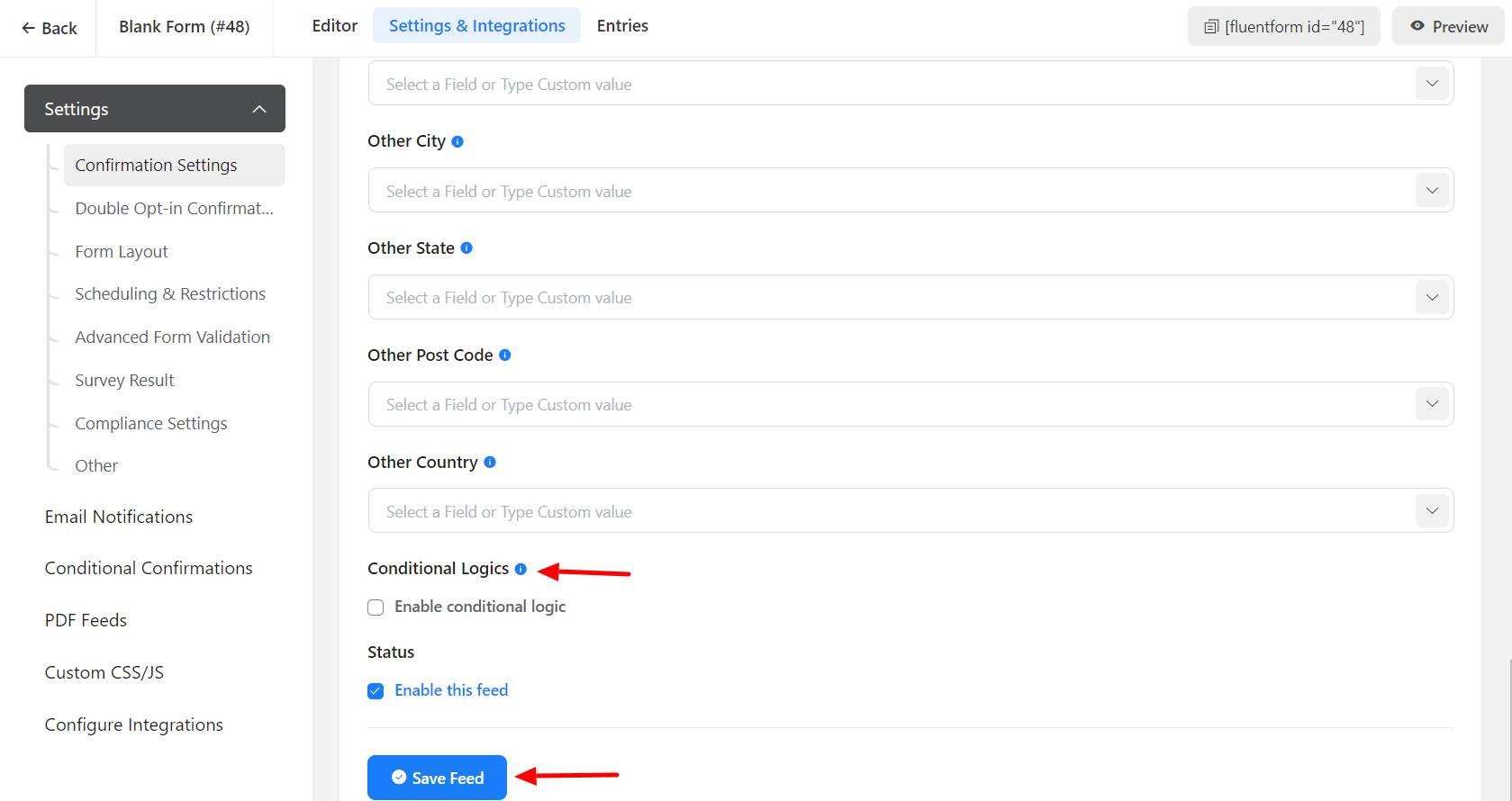Click the eye icon on Preview button
This screenshot has width=1512, height=801.
coord(1417,26)
